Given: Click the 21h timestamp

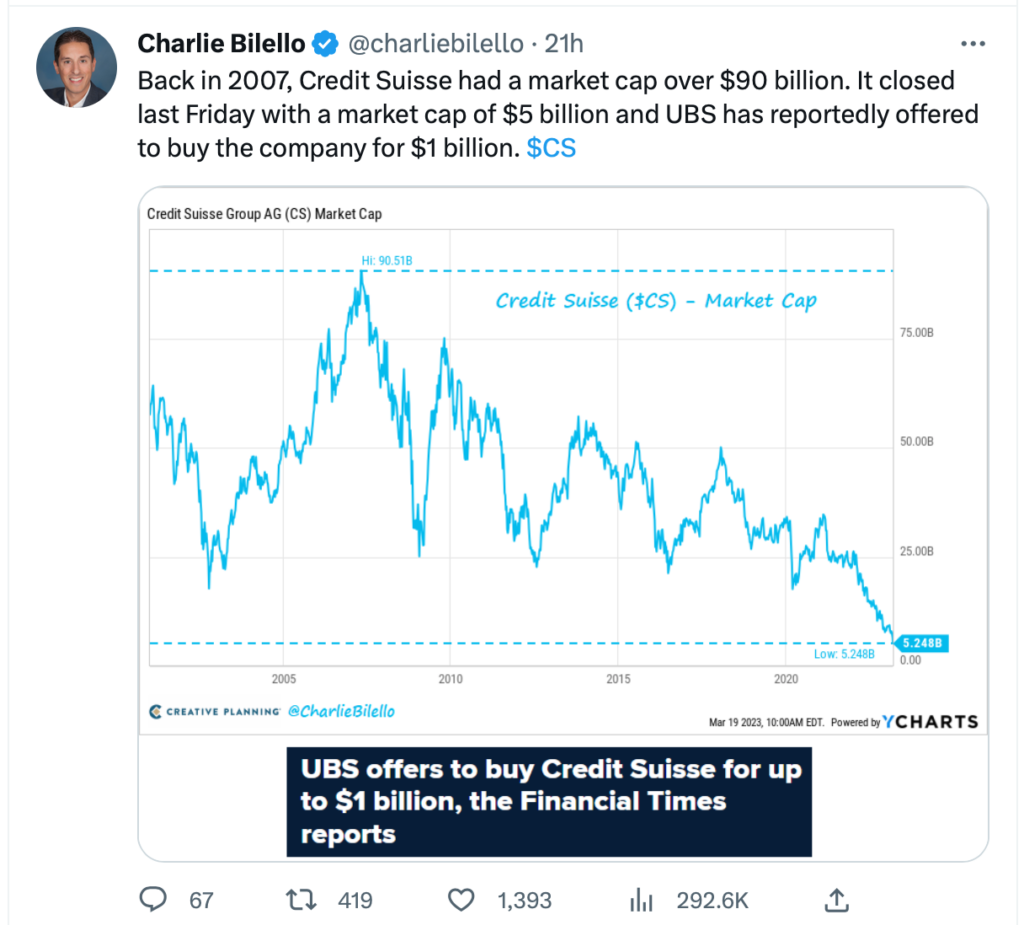Looking at the screenshot, I should (564, 44).
